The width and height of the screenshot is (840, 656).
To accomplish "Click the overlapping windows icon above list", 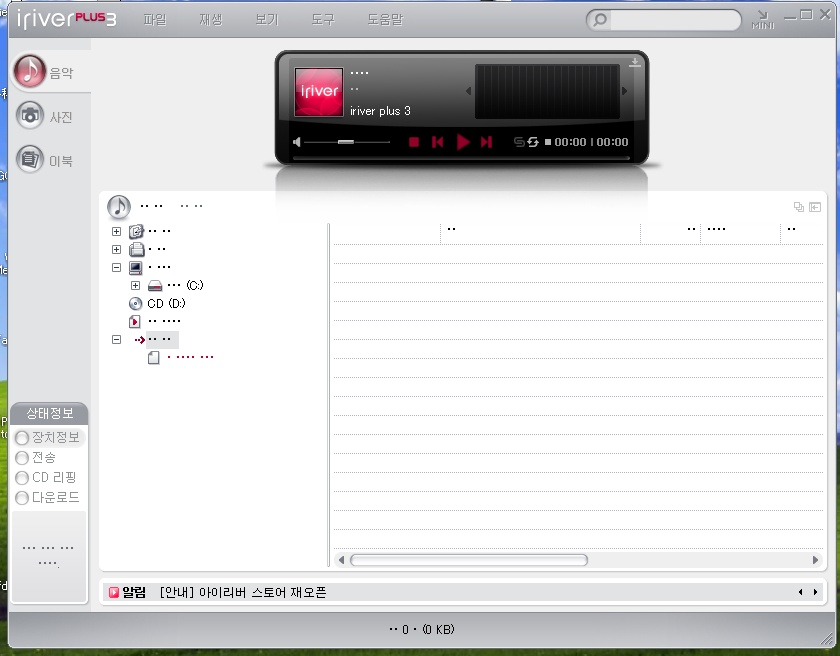I will 799,207.
